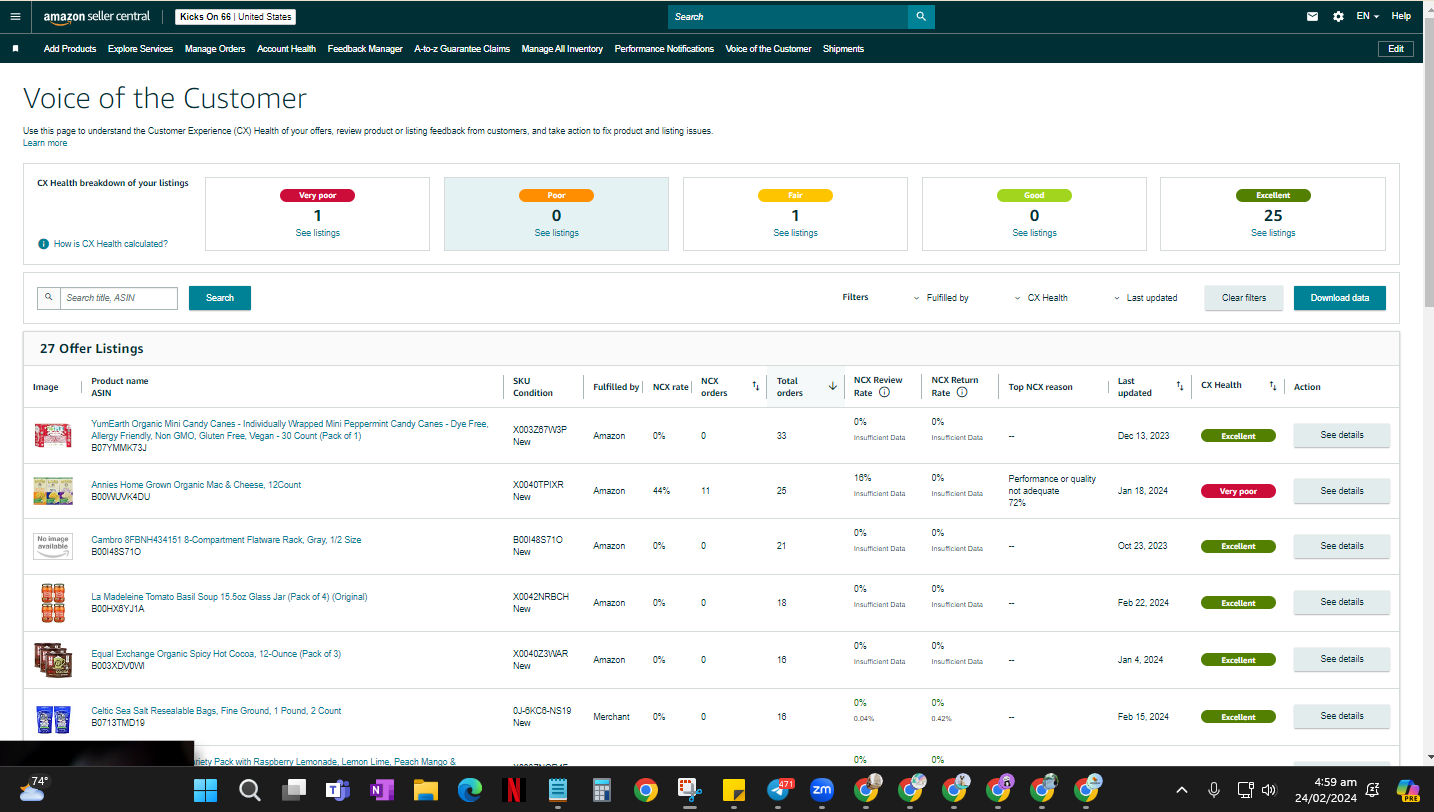The height and width of the screenshot is (812, 1434).
Task: Open Performance Notifications
Action: (x=664, y=49)
